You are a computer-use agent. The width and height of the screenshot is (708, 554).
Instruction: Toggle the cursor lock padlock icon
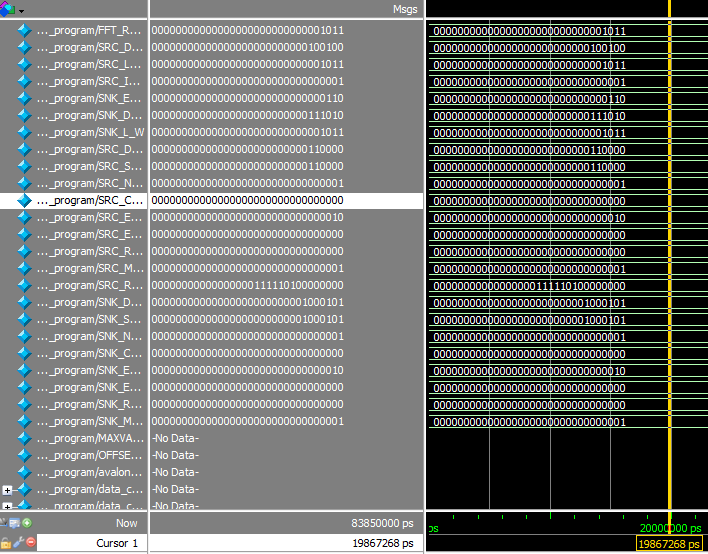click(x=5, y=542)
